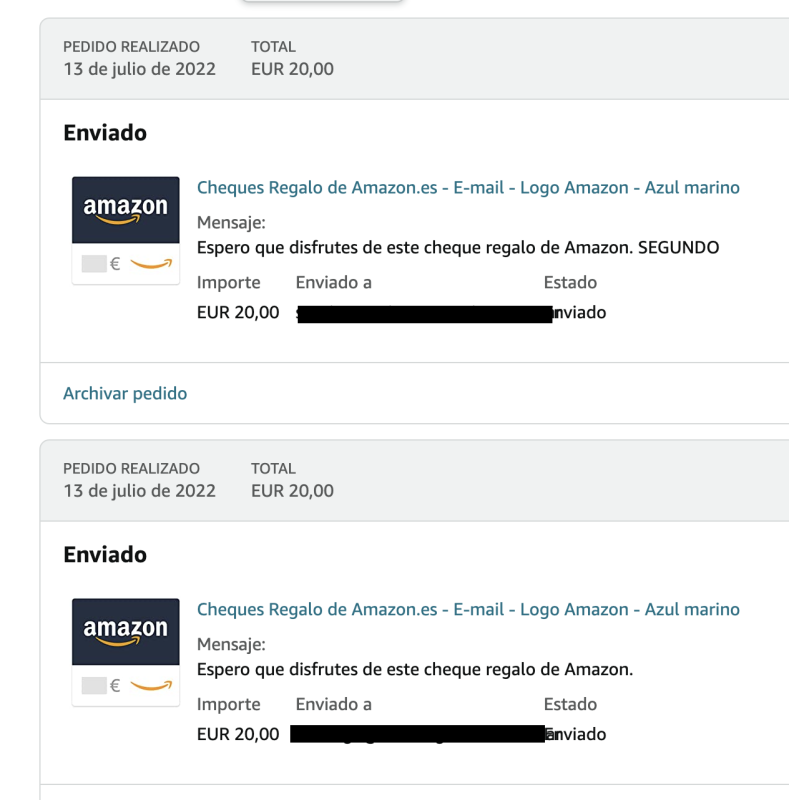Open the second order's Cheques Regalo product link
789x800 pixels.
(x=468, y=609)
